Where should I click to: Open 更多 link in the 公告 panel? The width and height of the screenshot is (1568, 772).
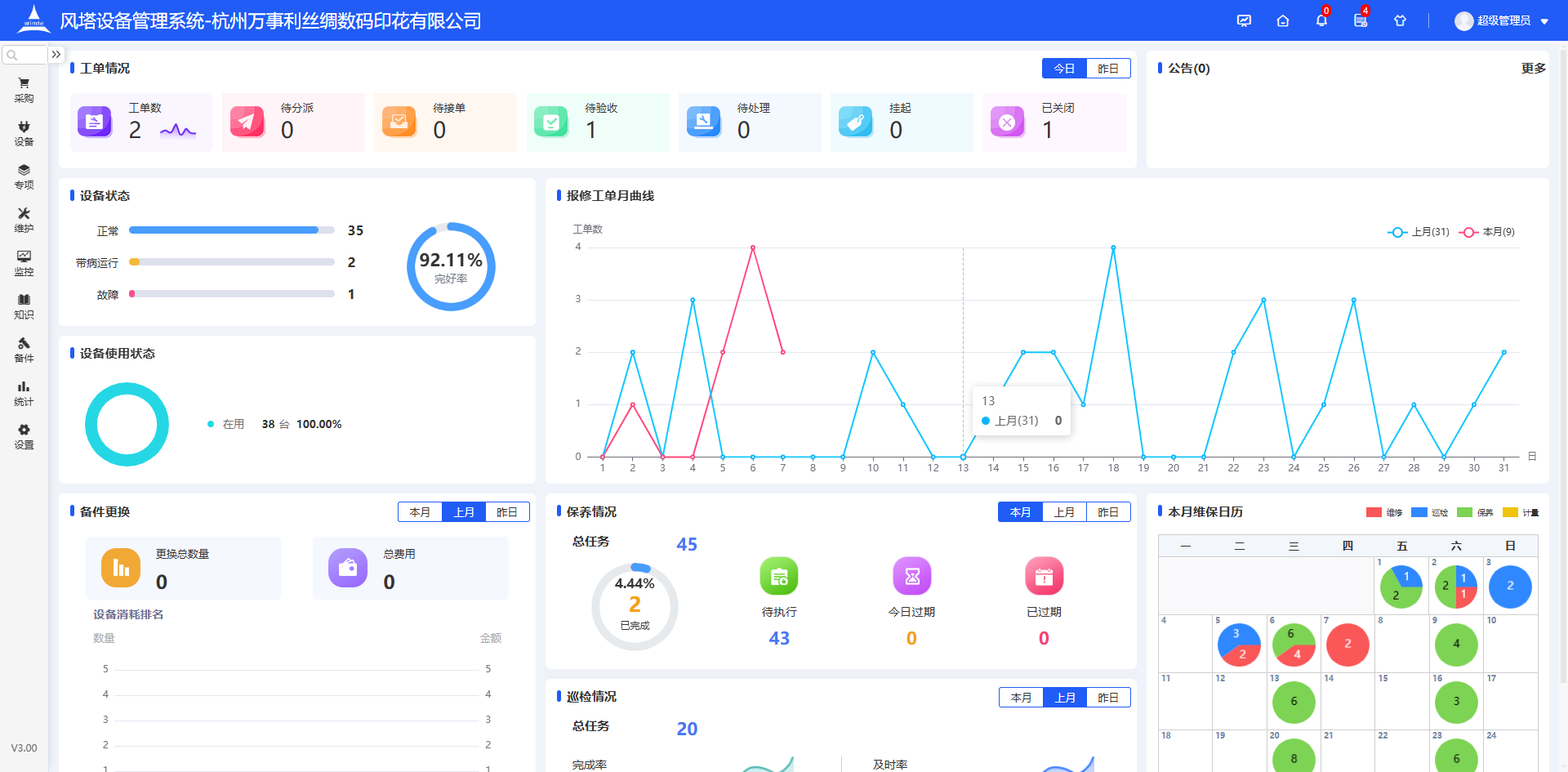[1533, 69]
